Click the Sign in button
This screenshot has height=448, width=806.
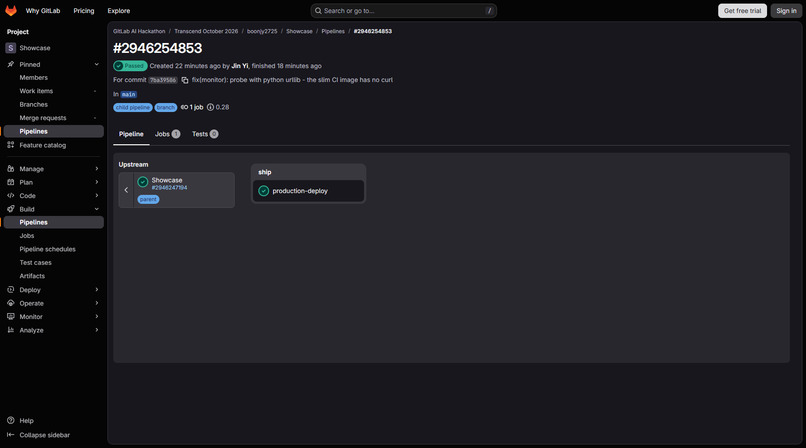click(786, 10)
